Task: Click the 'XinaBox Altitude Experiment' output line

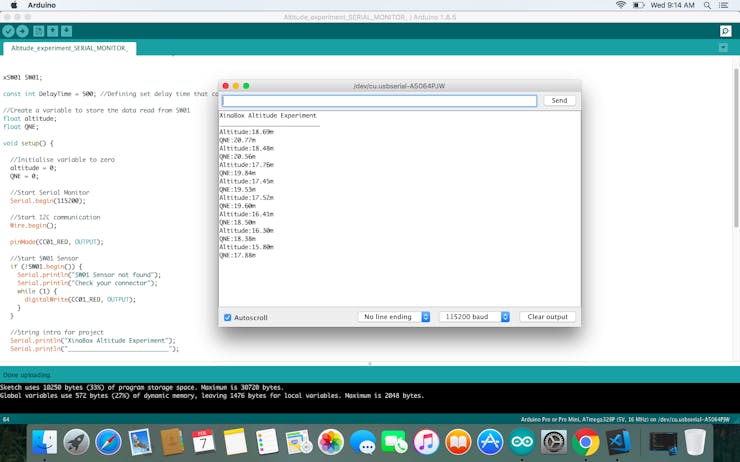Action: 268,116
